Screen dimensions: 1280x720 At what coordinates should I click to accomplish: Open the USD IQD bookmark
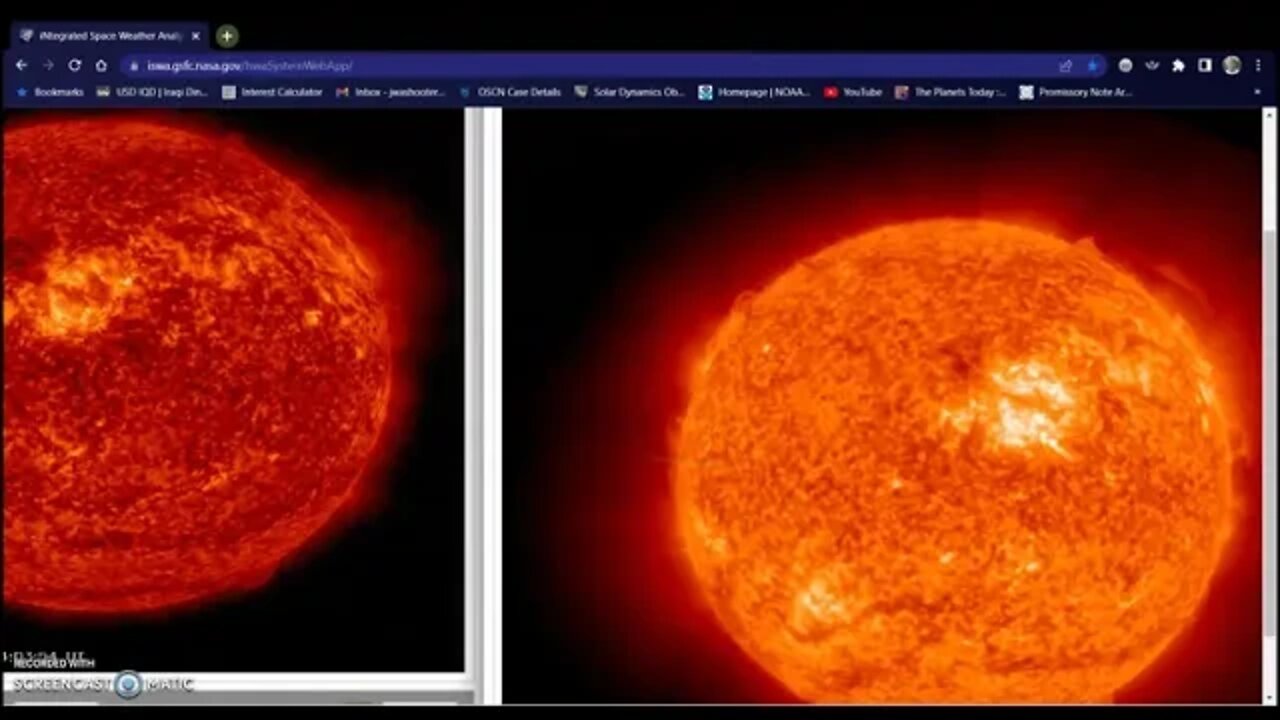coord(152,92)
